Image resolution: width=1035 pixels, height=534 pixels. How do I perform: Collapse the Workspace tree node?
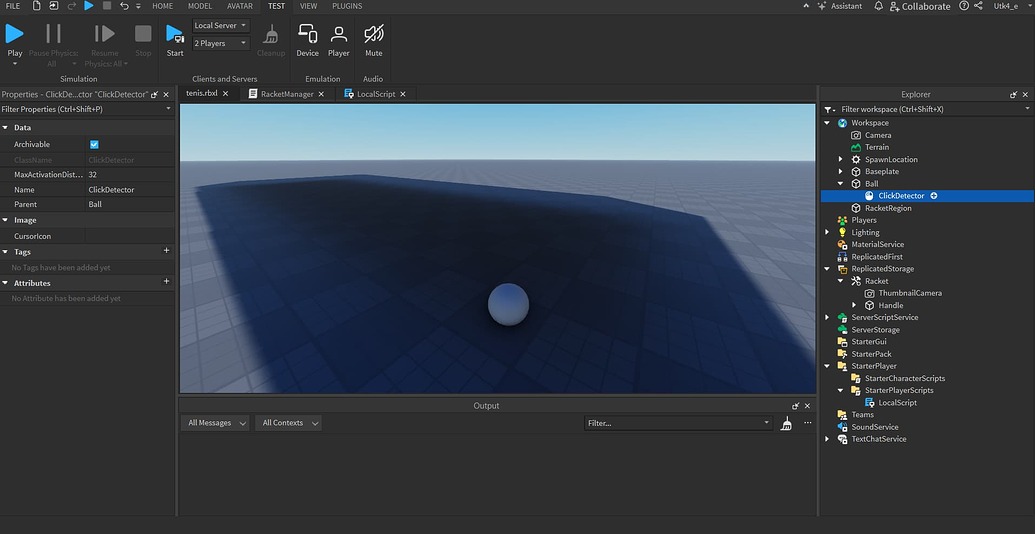coord(827,123)
